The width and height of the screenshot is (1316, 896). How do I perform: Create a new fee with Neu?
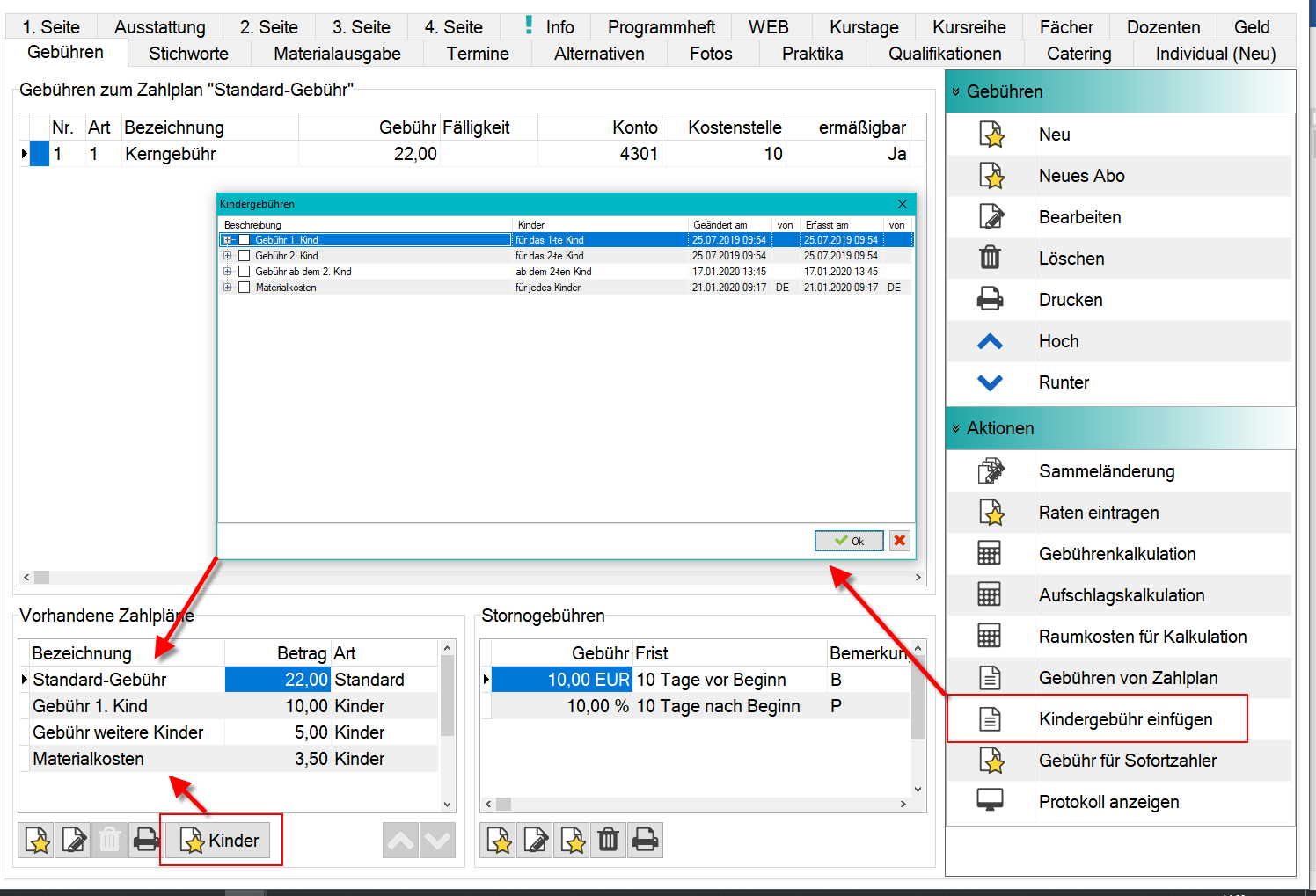pyautogui.click(x=1119, y=135)
